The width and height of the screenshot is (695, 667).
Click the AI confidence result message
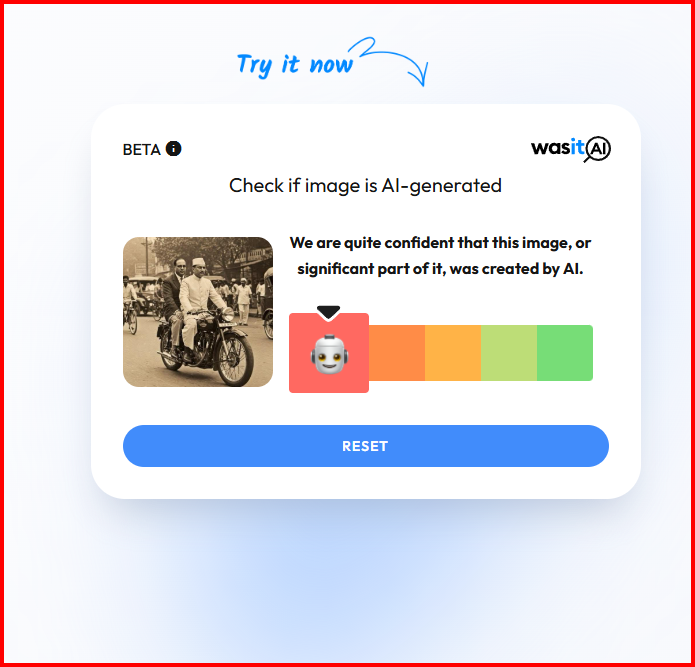click(x=440, y=256)
